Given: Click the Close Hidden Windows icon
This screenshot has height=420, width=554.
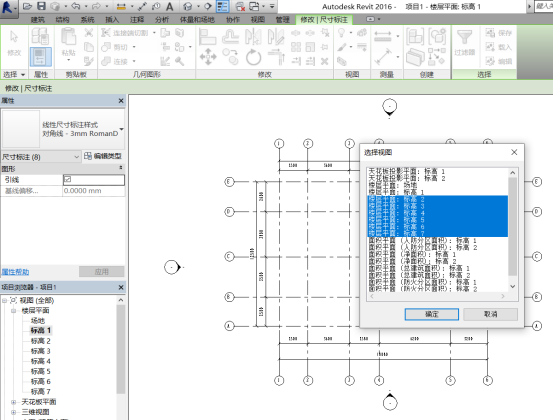Looking at the screenshot, I should pos(240,6).
